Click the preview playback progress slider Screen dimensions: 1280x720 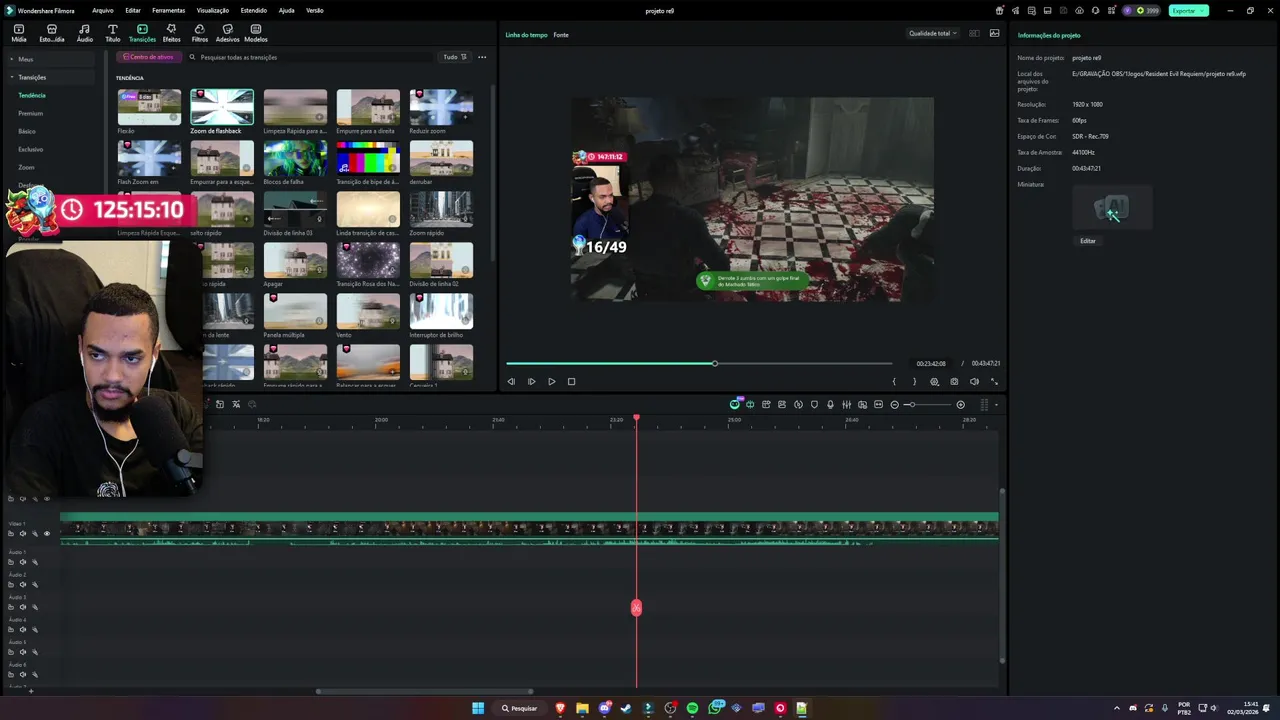(x=699, y=363)
